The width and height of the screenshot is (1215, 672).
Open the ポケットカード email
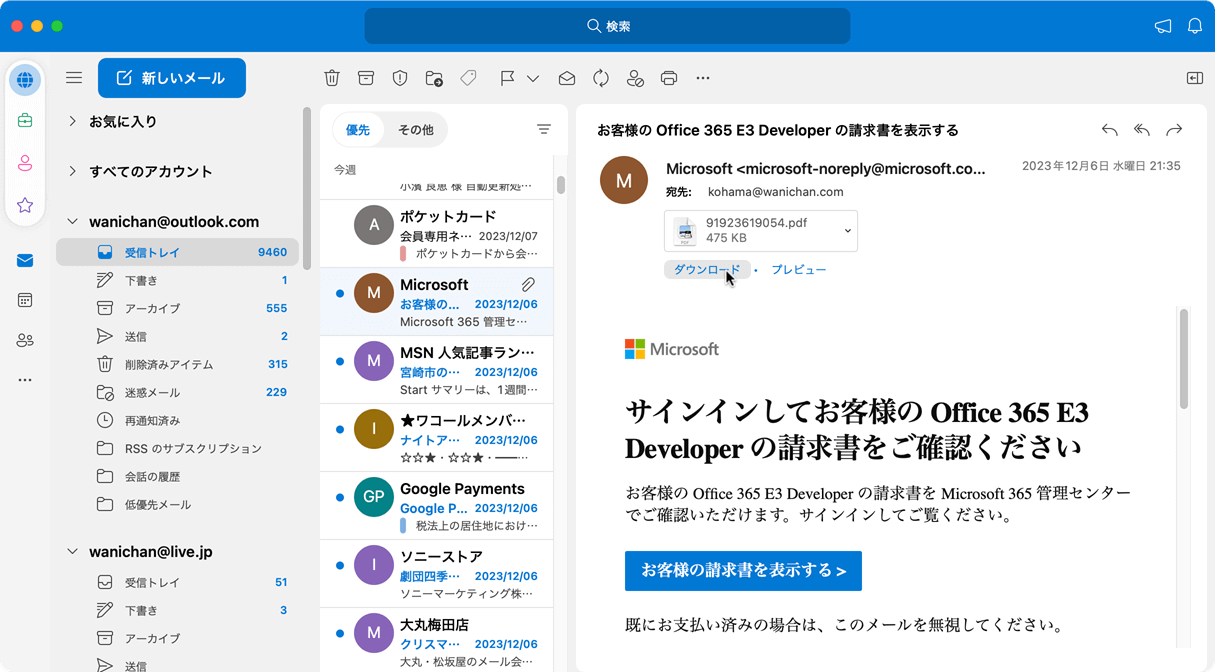436,233
